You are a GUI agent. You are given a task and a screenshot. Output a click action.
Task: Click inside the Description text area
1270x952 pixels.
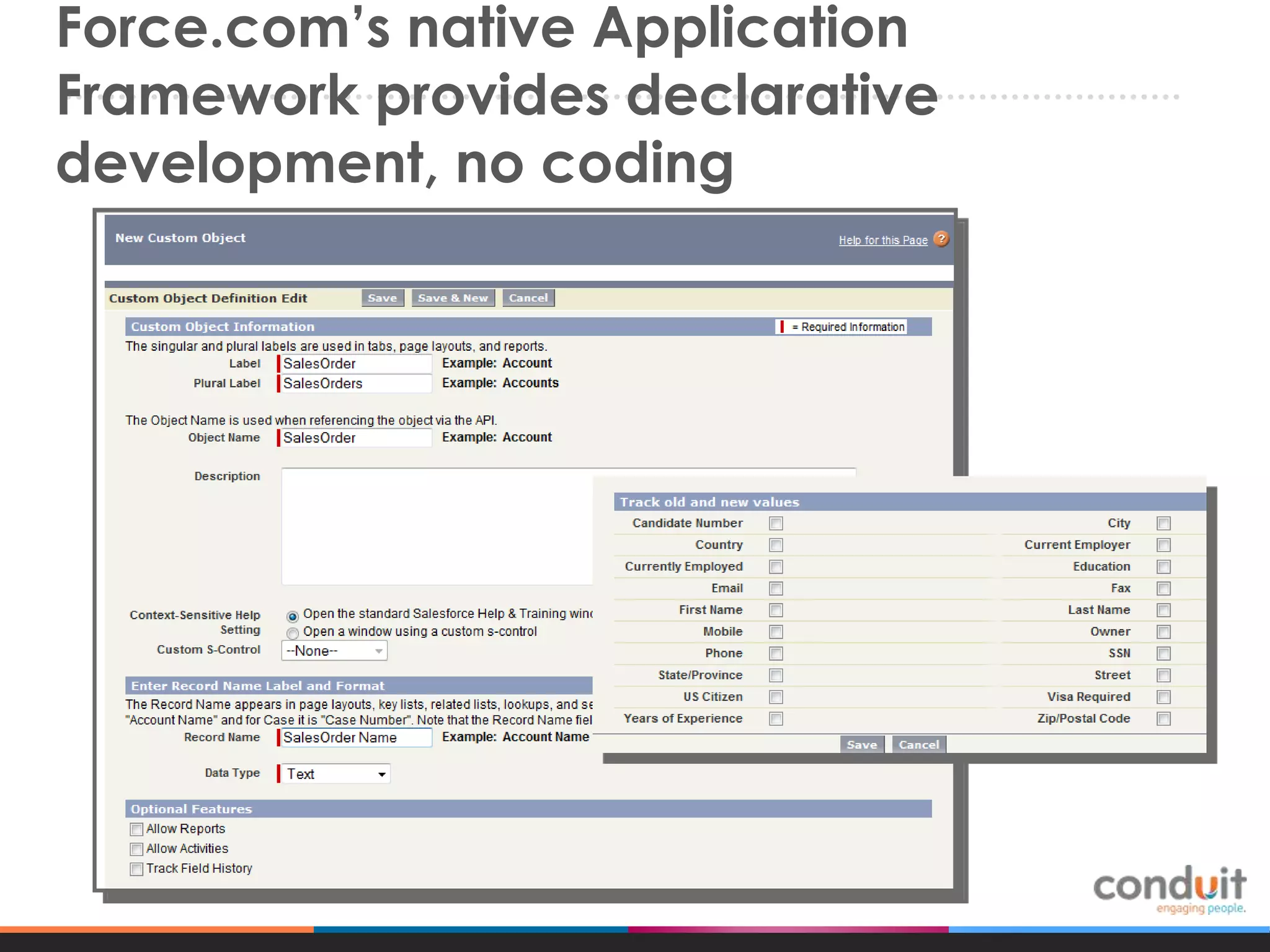point(437,527)
